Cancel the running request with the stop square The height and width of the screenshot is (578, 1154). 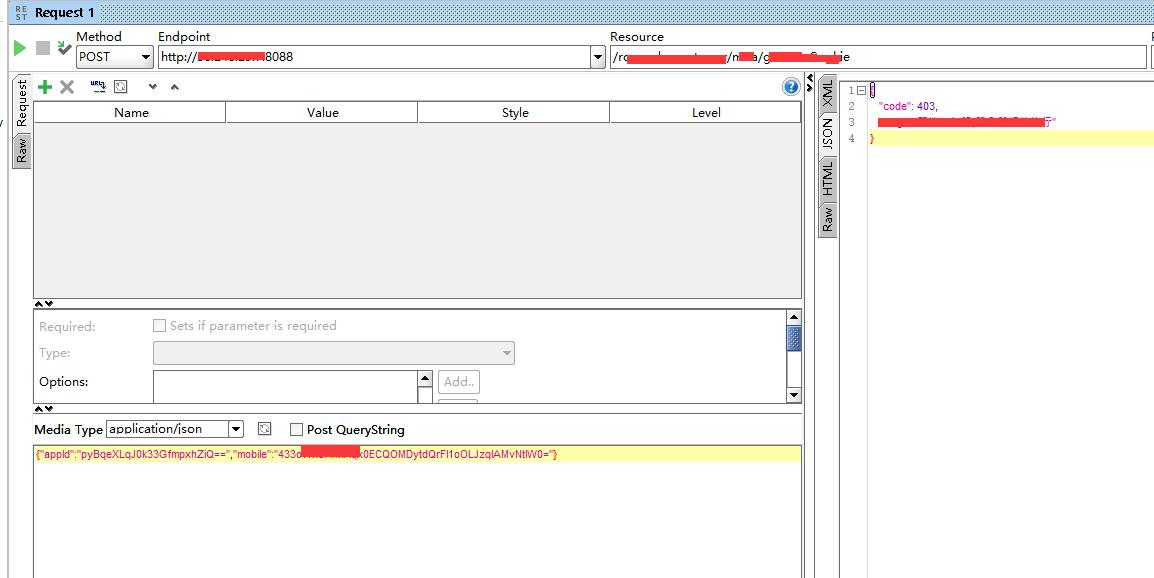43,48
